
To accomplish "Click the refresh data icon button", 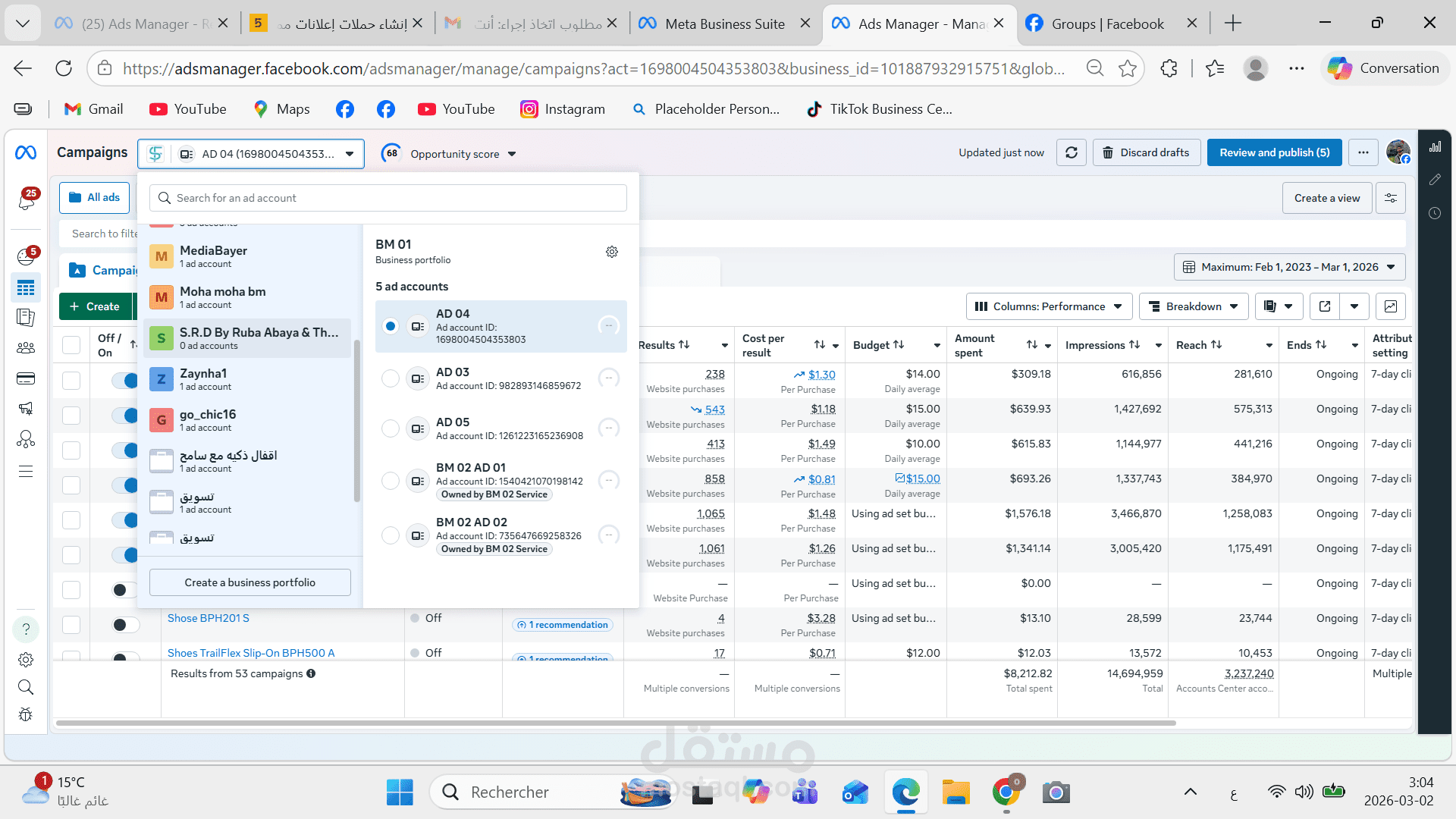I will click(x=1072, y=152).
